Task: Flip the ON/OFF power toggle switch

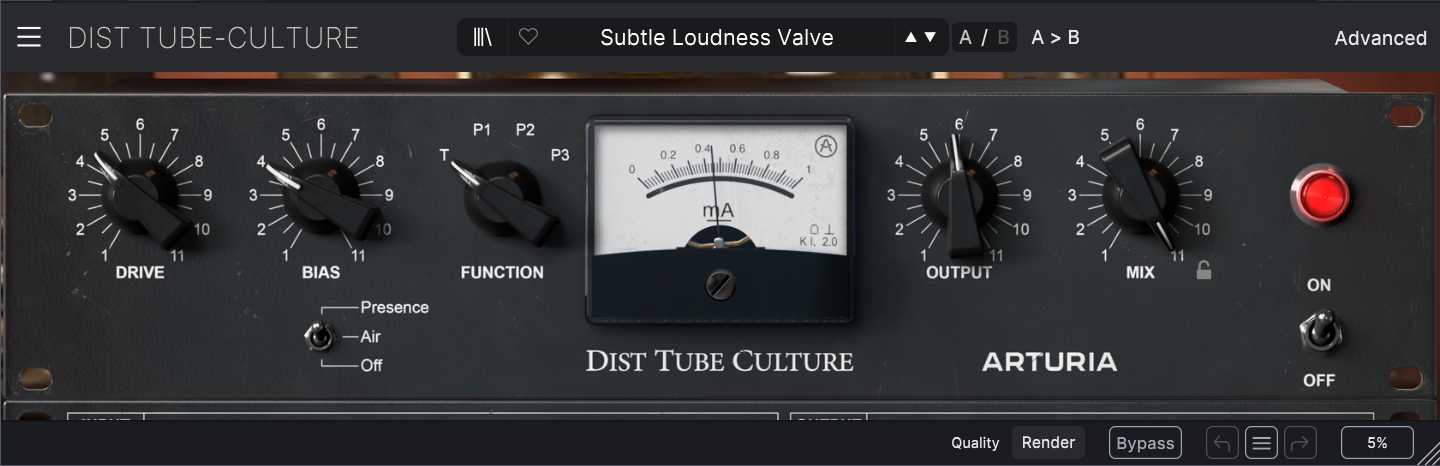Action: (1320, 331)
